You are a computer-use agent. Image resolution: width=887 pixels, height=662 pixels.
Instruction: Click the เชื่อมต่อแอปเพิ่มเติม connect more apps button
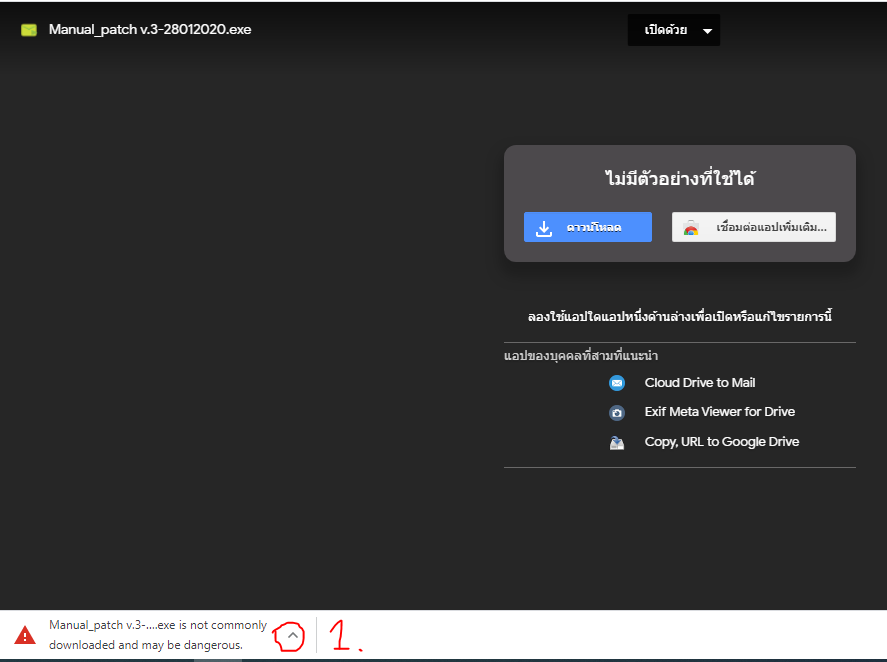pyautogui.click(x=753, y=227)
